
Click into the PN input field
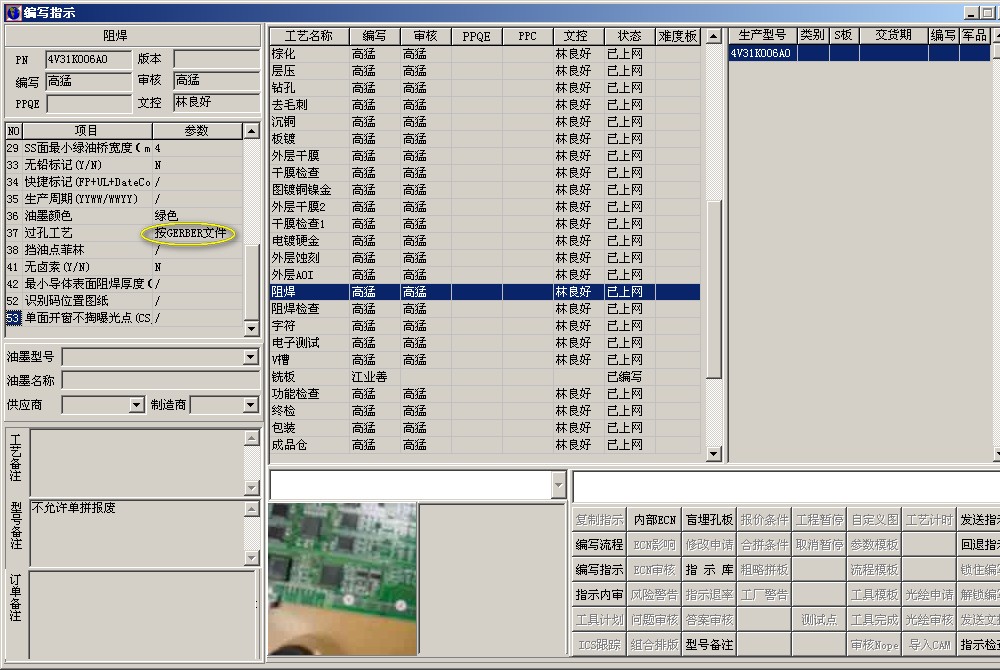[x=88, y=60]
